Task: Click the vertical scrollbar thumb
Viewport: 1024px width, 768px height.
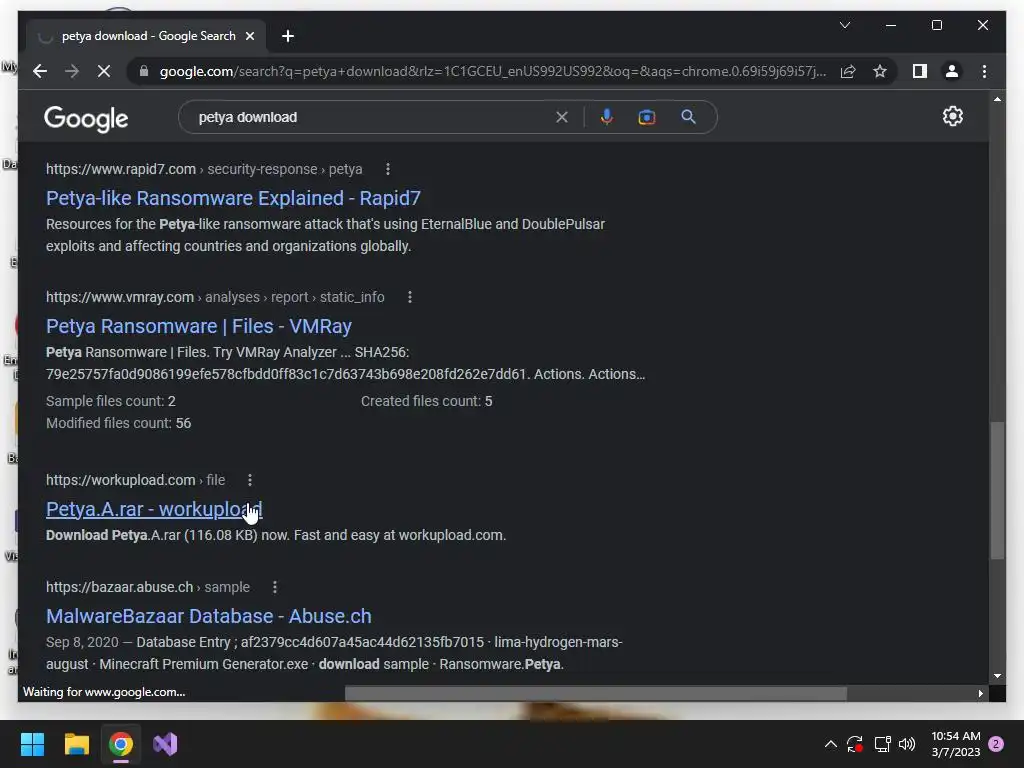Action: (x=997, y=490)
